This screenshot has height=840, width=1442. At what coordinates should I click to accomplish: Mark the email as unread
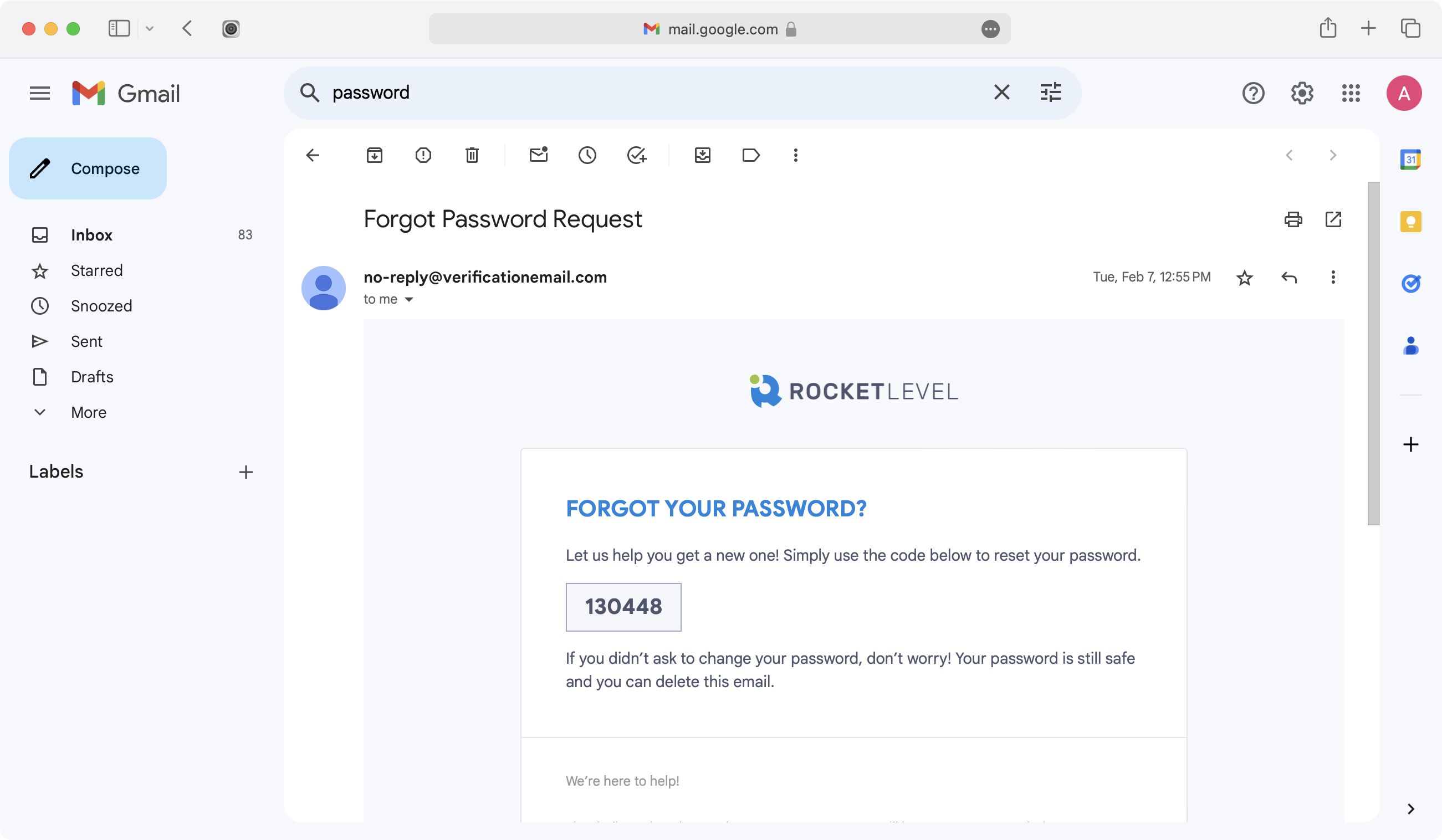[539, 155]
